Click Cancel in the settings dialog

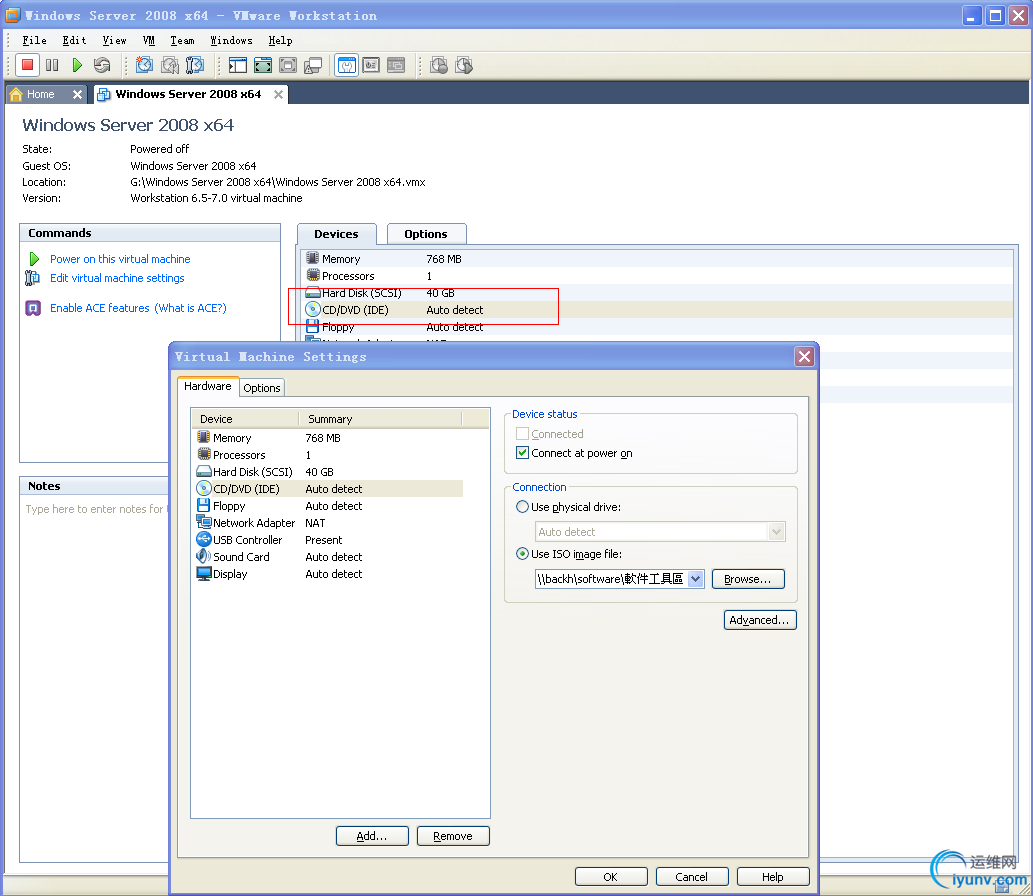[692, 877]
